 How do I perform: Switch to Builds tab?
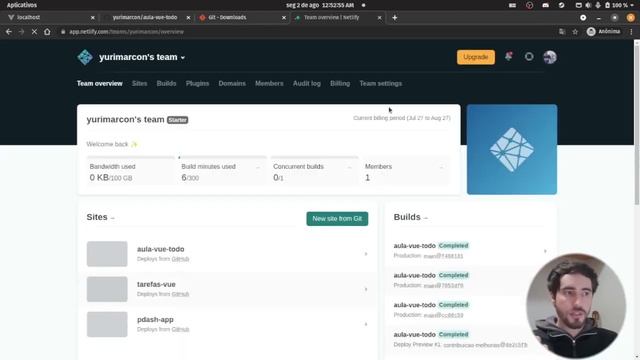pos(166,83)
